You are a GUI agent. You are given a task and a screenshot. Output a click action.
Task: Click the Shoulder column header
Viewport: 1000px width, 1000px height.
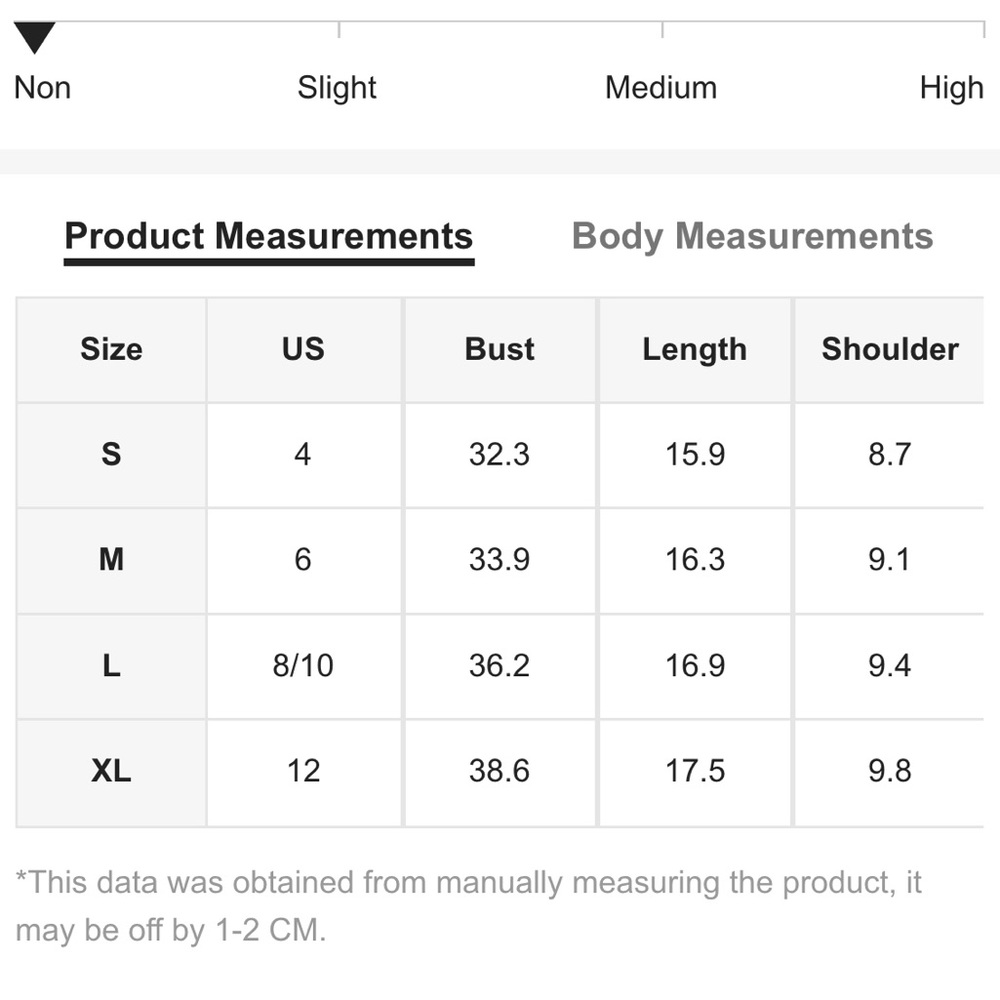click(x=890, y=349)
